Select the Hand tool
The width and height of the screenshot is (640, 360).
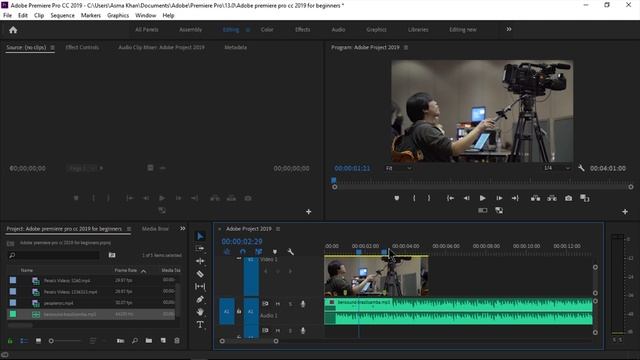pyautogui.click(x=200, y=312)
